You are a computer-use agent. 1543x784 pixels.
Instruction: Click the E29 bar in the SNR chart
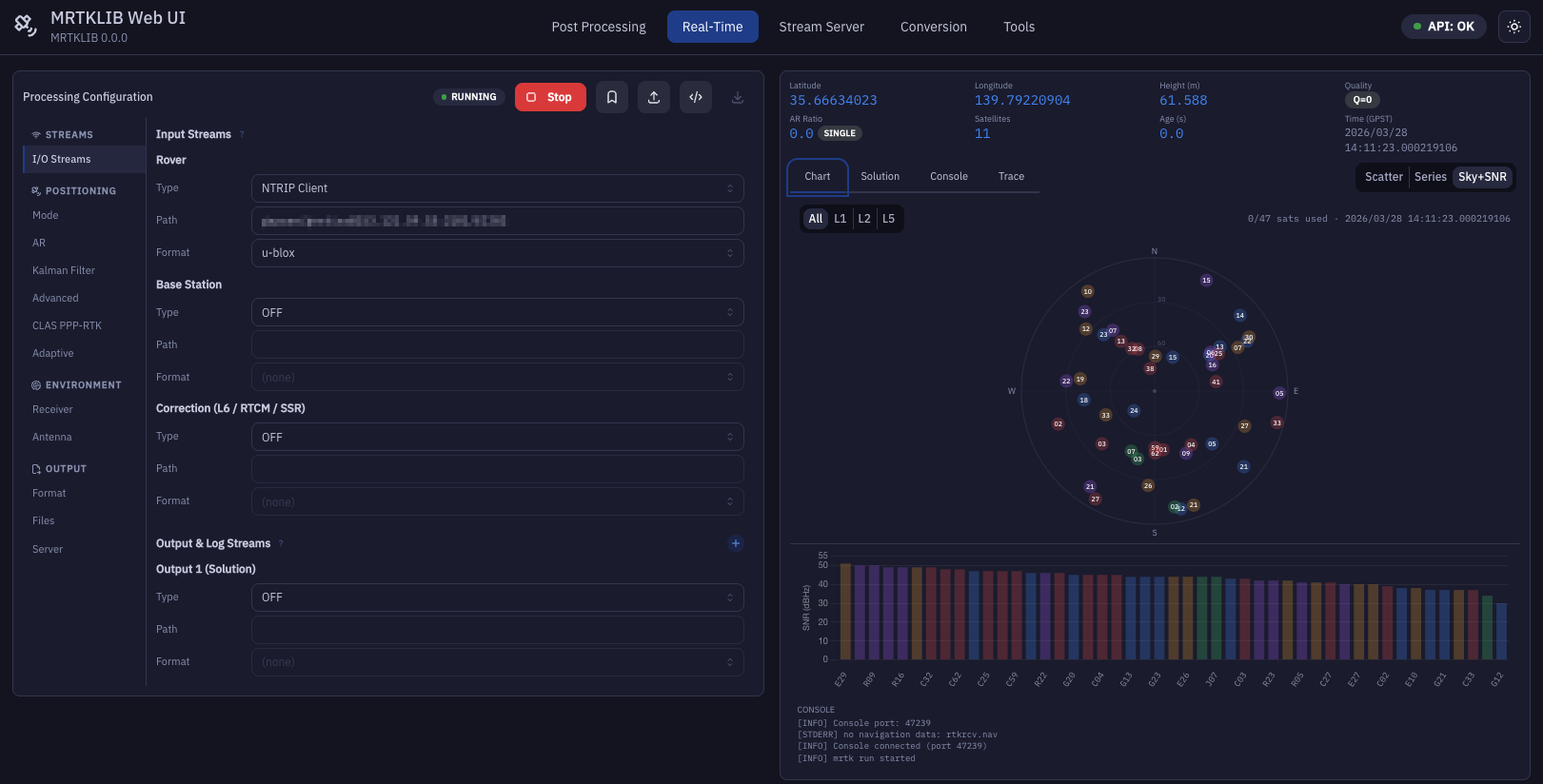pyautogui.click(x=845, y=612)
